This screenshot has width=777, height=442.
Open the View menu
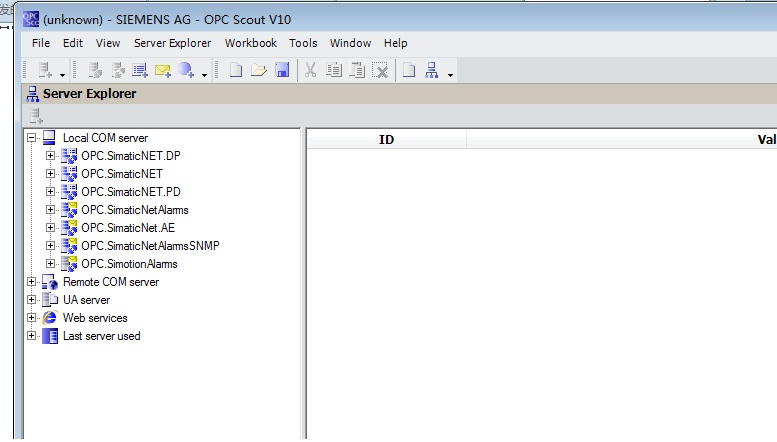pyautogui.click(x=108, y=43)
